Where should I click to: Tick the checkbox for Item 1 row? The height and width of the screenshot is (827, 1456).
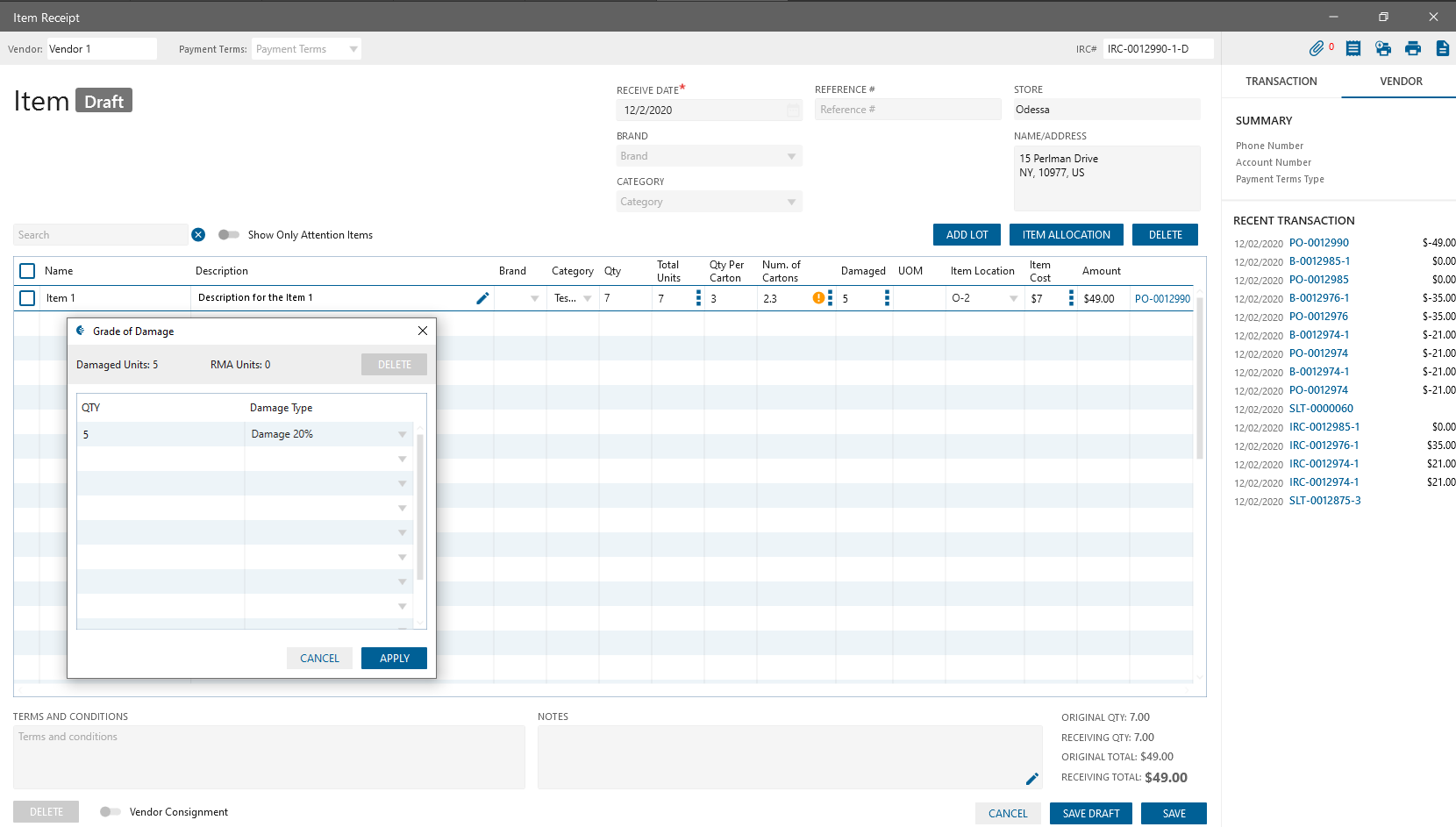(27, 298)
